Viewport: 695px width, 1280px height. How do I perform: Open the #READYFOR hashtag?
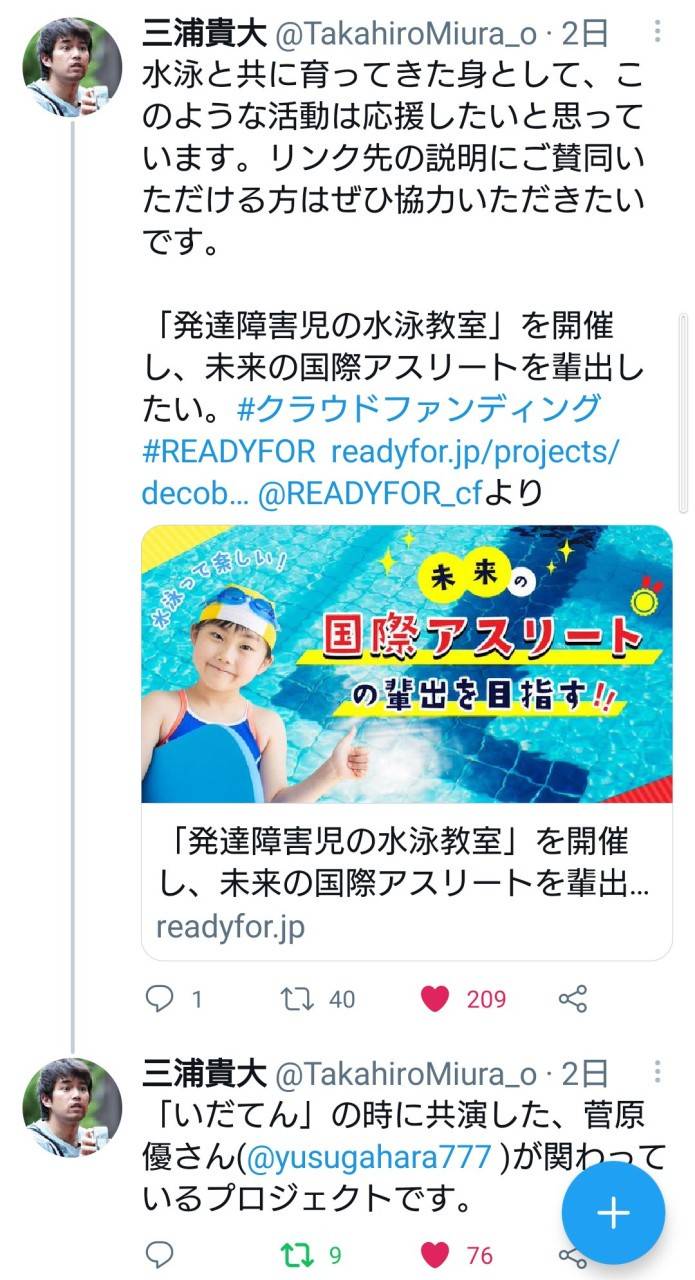click(x=229, y=451)
